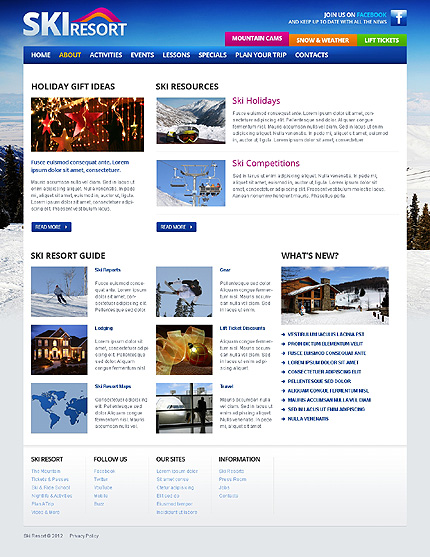The width and height of the screenshot is (430, 557).
Task: Click the lodge photo under What's New
Action: tap(335, 296)
